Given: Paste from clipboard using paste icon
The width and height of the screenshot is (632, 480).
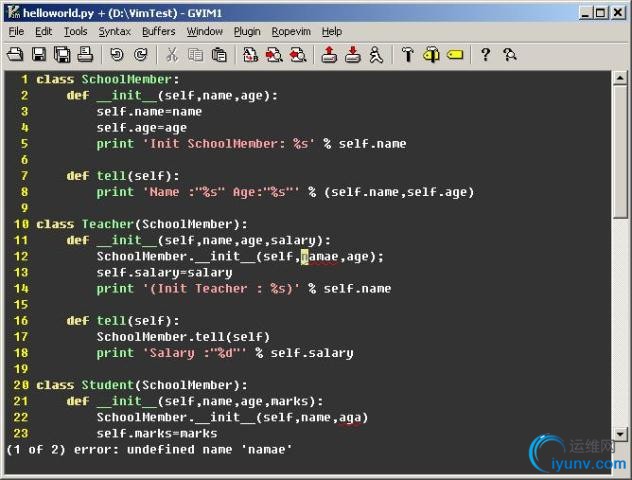Looking at the screenshot, I should tap(219, 54).
